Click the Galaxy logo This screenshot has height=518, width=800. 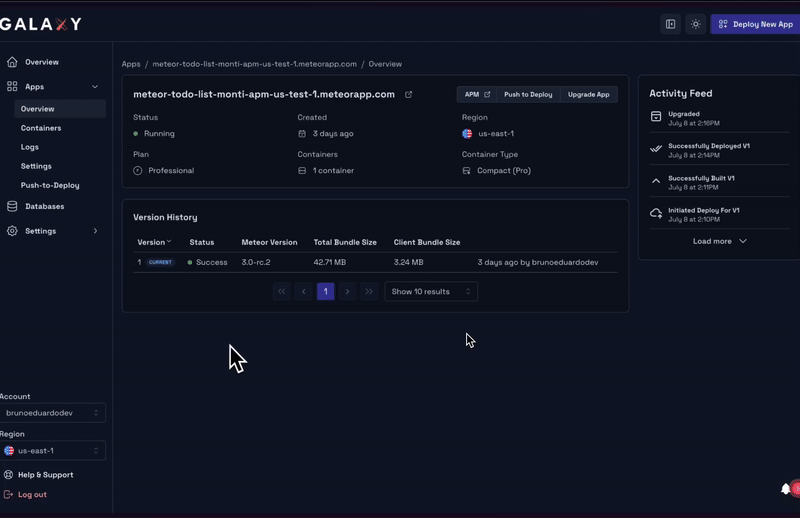[x=40, y=24]
